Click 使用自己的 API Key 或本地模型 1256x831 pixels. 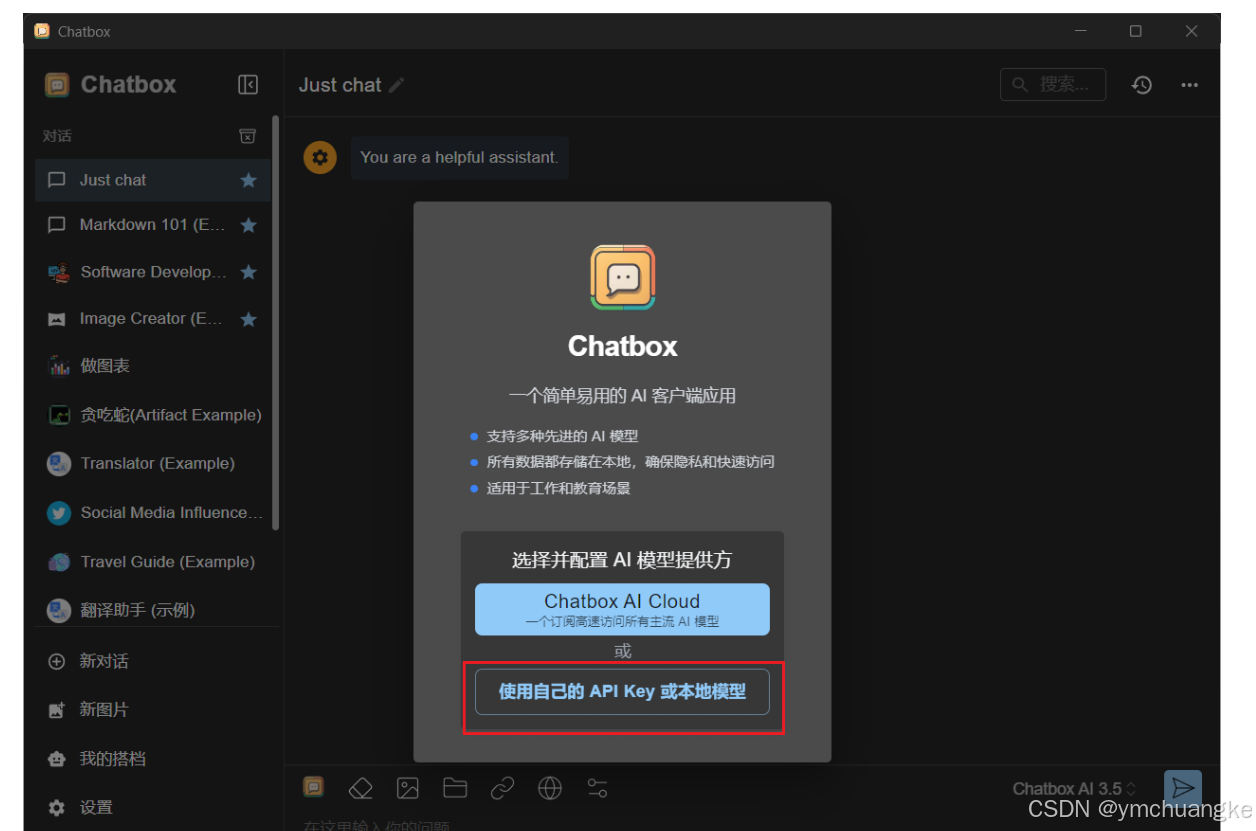pyautogui.click(x=622, y=691)
